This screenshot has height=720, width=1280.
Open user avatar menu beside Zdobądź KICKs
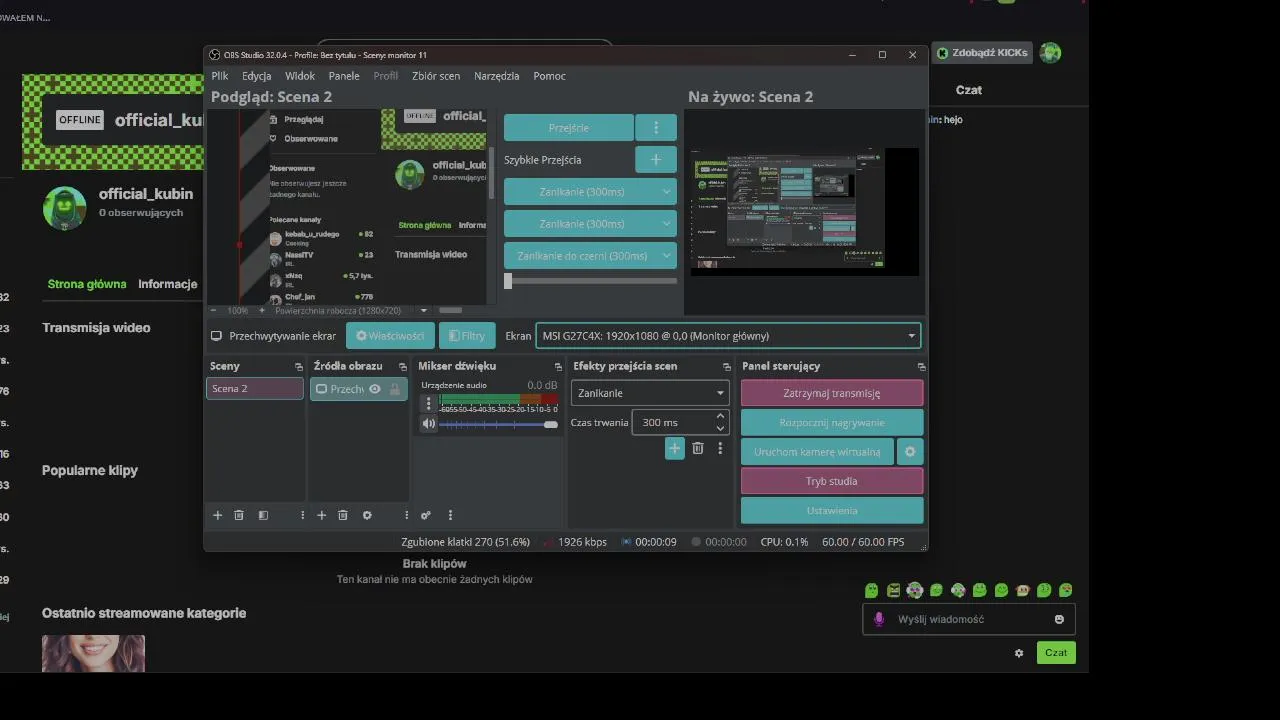click(1050, 53)
